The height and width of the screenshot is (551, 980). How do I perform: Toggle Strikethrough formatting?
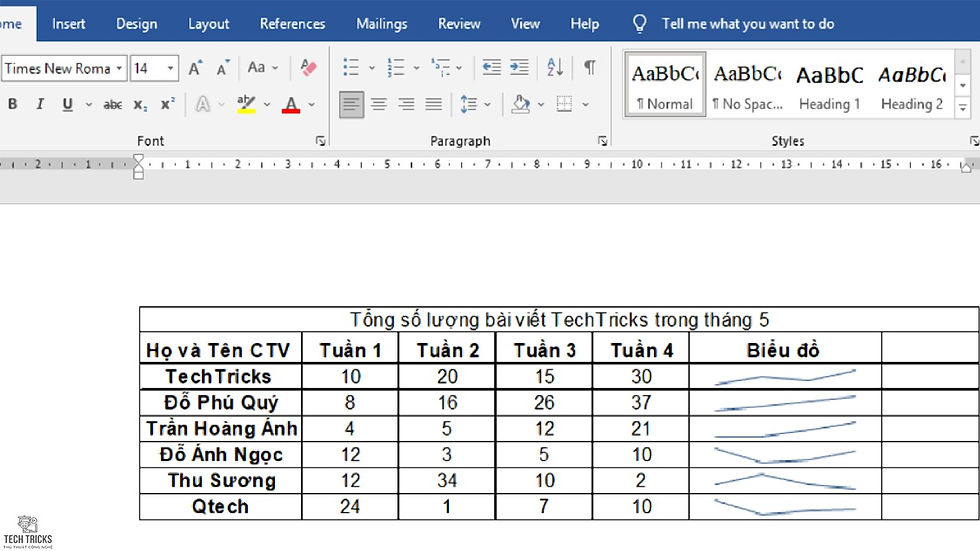(x=112, y=104)
